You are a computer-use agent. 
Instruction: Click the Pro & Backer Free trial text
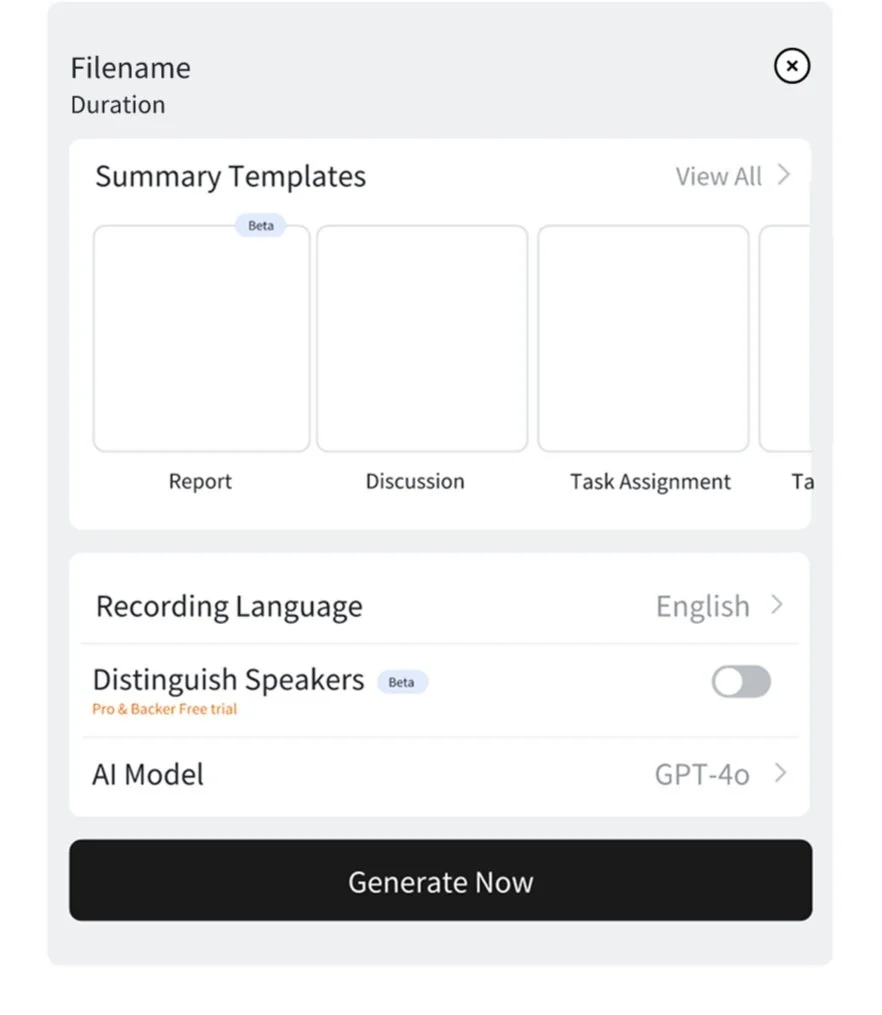[164, 709]
